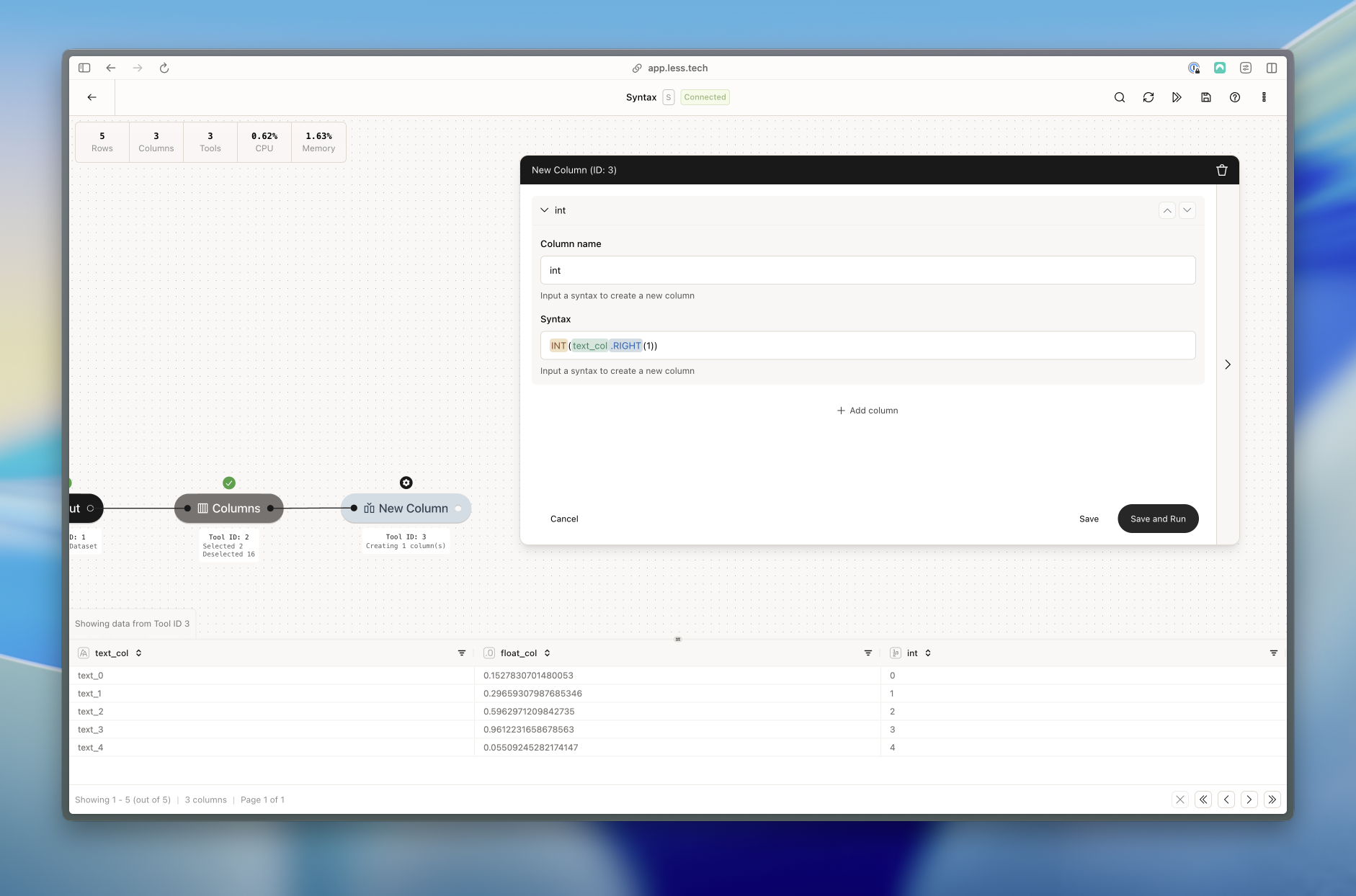This screenshot has width=1356, height=896.
Task: Click the CPU stat tile
Action: coord(264,142)
